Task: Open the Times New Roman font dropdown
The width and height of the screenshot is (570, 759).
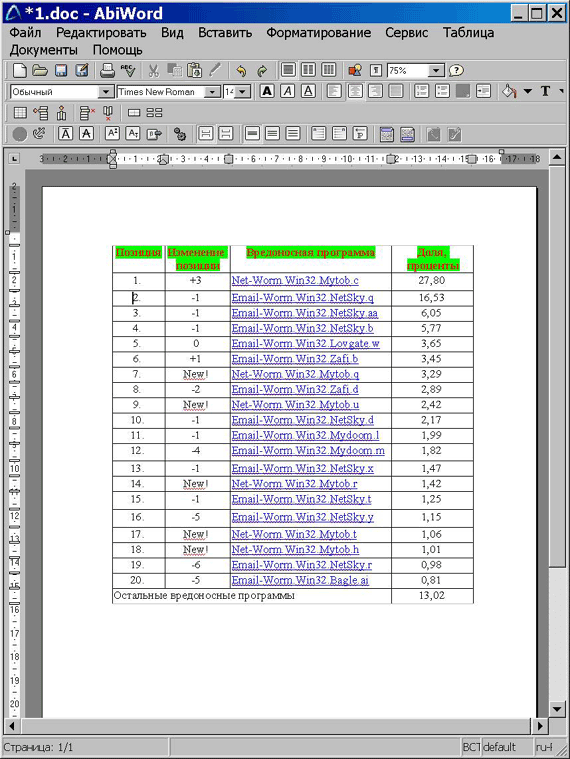Action: (x=211, y=91)
